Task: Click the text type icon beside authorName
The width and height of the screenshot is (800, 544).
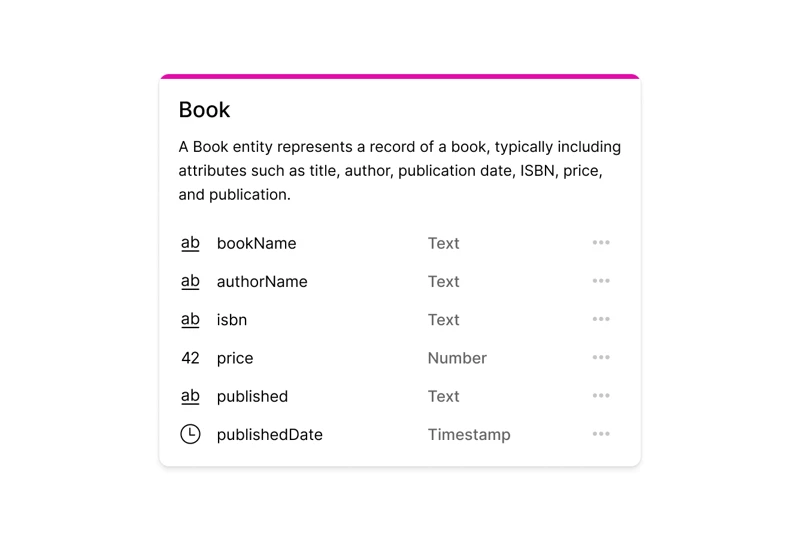Action: tap(190, 282)
